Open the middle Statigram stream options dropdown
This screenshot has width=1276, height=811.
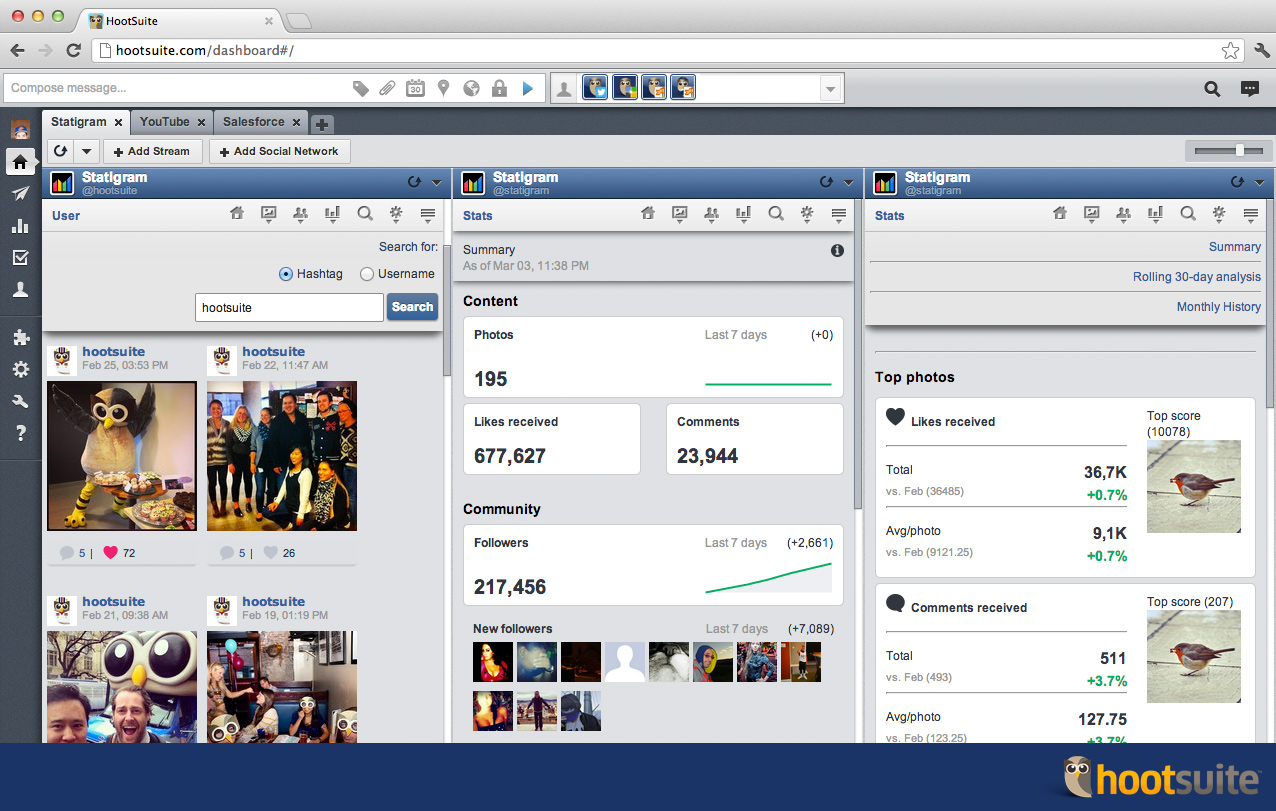click(x=848, y=182)
